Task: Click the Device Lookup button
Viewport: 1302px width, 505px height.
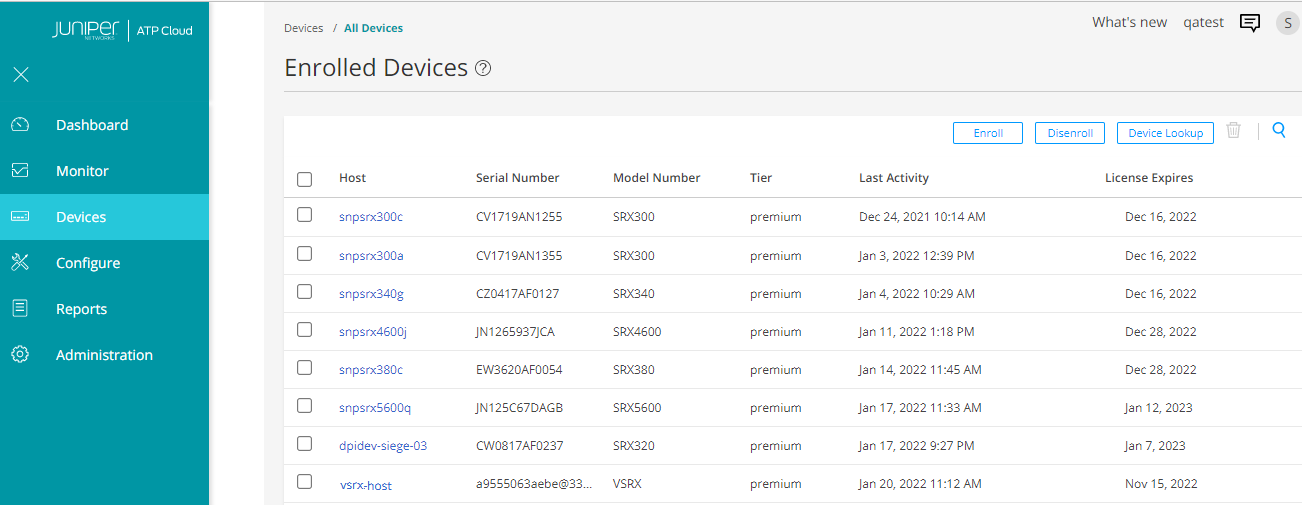Action: [x=1165, y=133]
